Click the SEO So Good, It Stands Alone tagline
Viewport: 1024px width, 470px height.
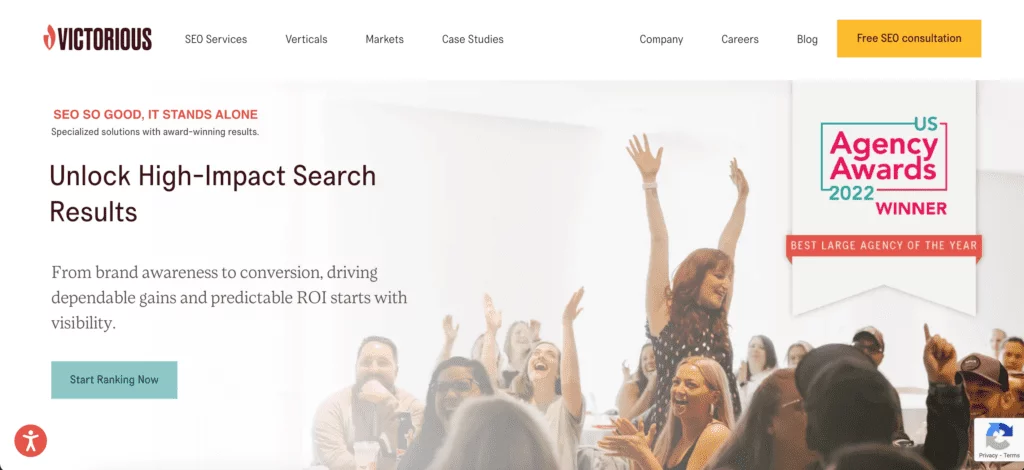point(155,115)
